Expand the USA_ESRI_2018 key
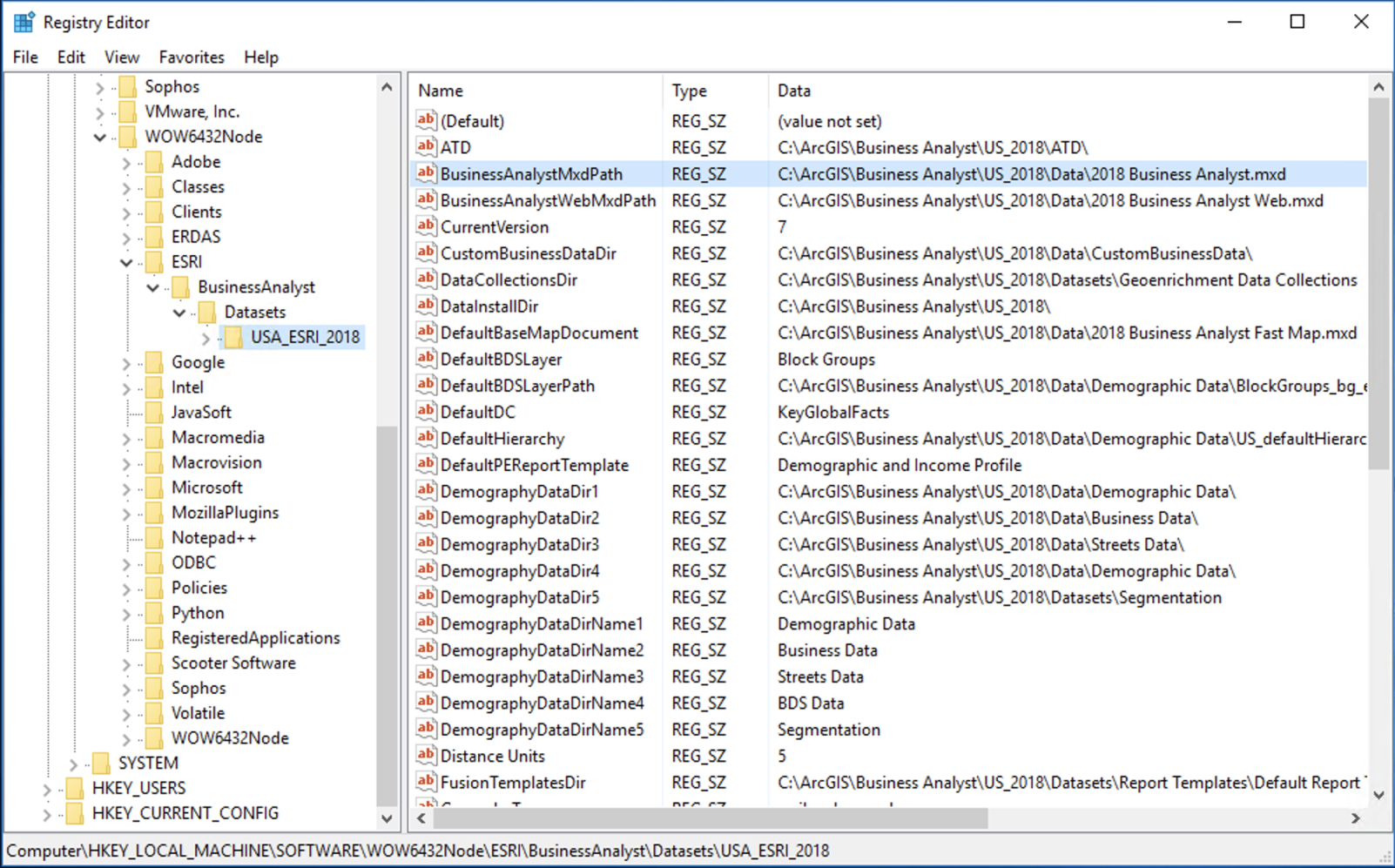The width and height of the screenshot is (1395, 868). [x=206, y=338]
